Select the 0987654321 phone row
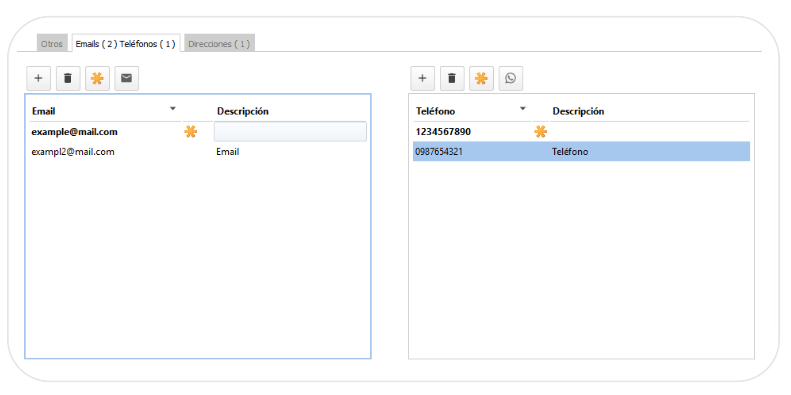 coord(581,151)
